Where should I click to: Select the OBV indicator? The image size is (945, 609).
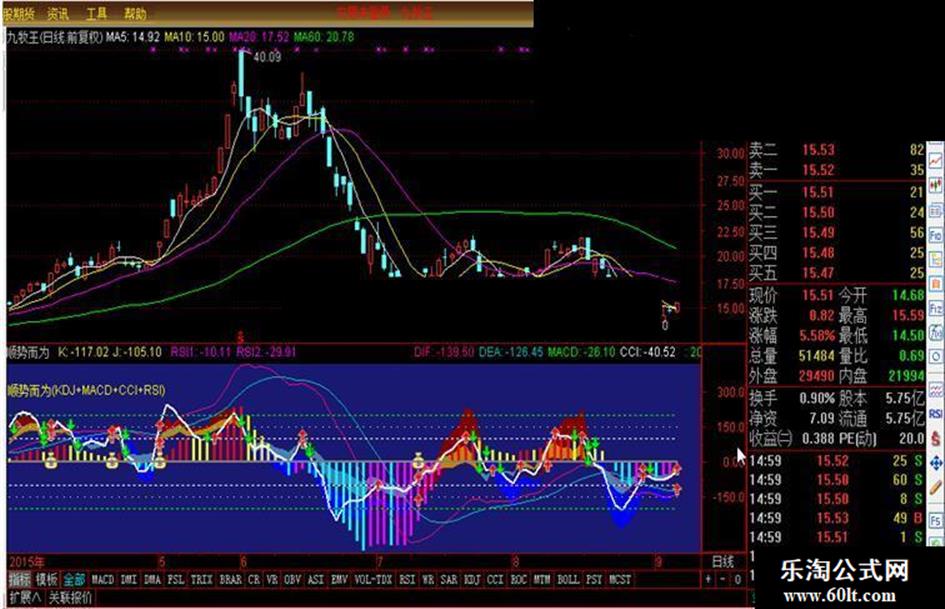(292, 579)
